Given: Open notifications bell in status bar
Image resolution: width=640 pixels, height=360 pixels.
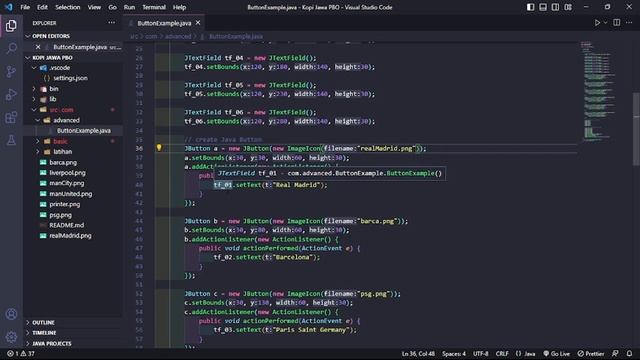Looking at the screenshot, I should pyautogui.click(x=629, y=353).
